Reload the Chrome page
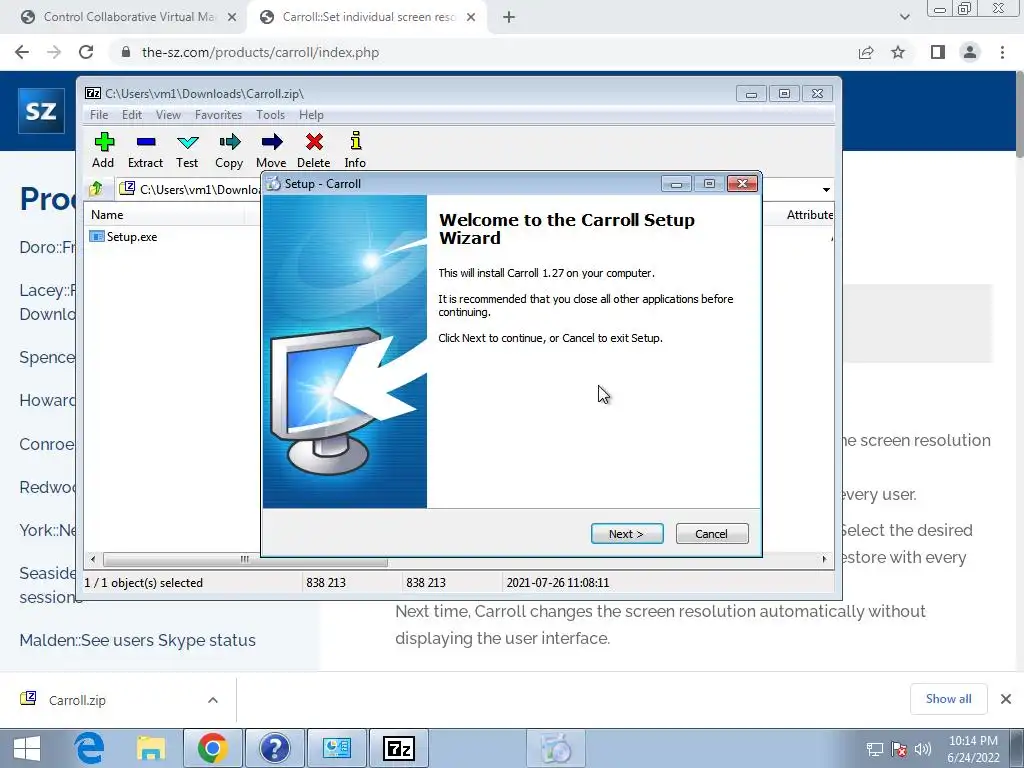The image size is (1024, 768). pyautogui.click(x=86, y=52)
